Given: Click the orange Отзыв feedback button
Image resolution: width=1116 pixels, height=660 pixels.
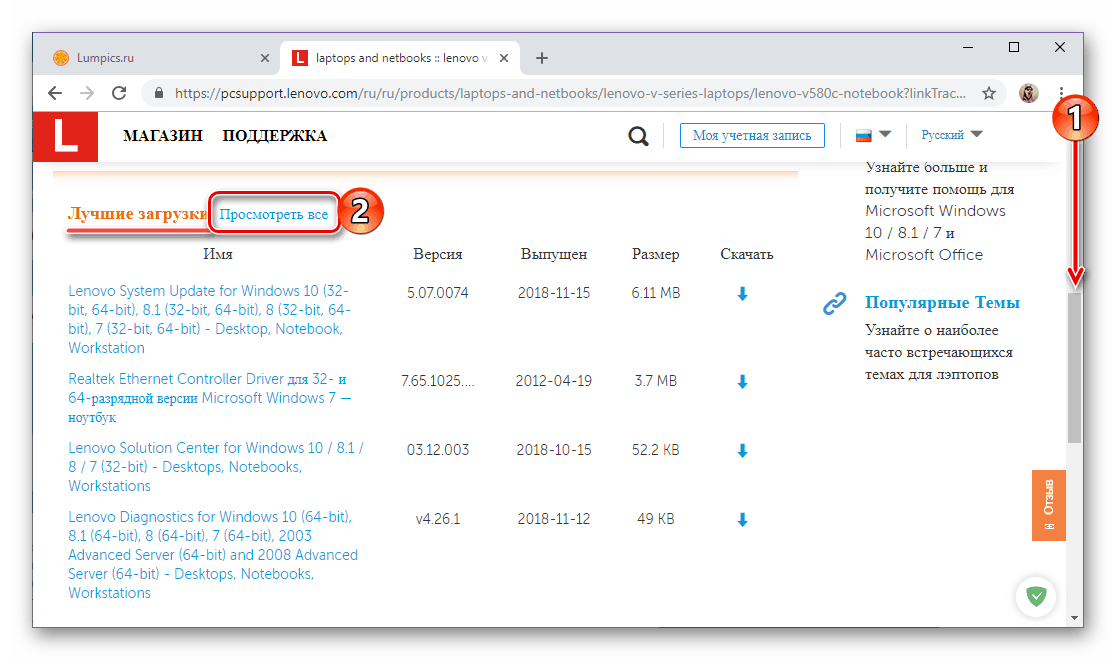Looking at the screenshot, I should coord(1048,505).
